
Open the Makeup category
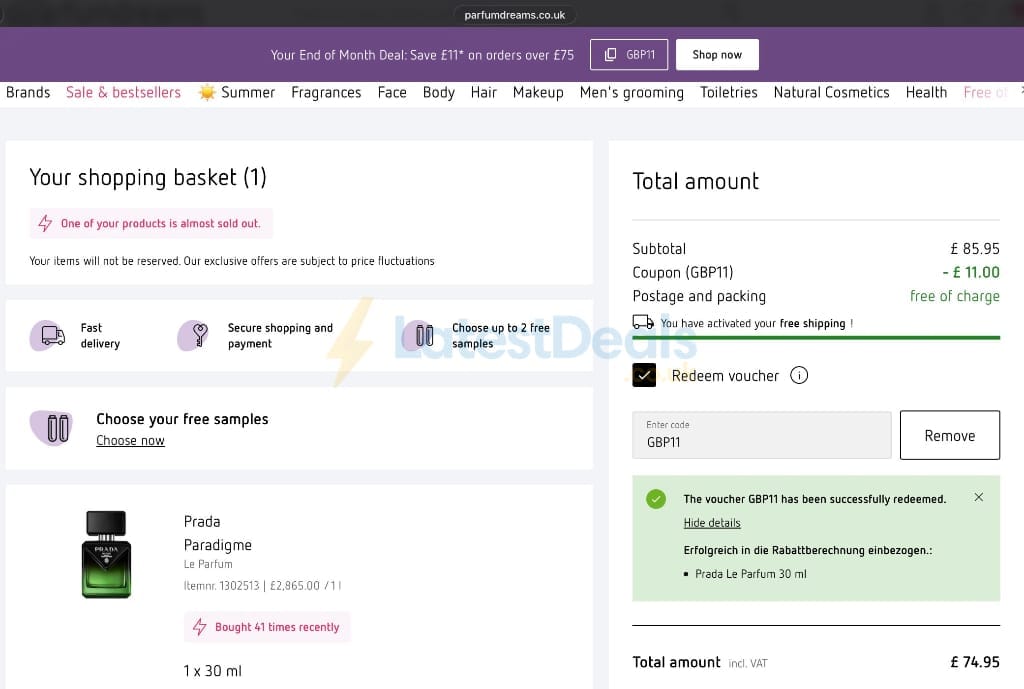[x=537, y=93]
